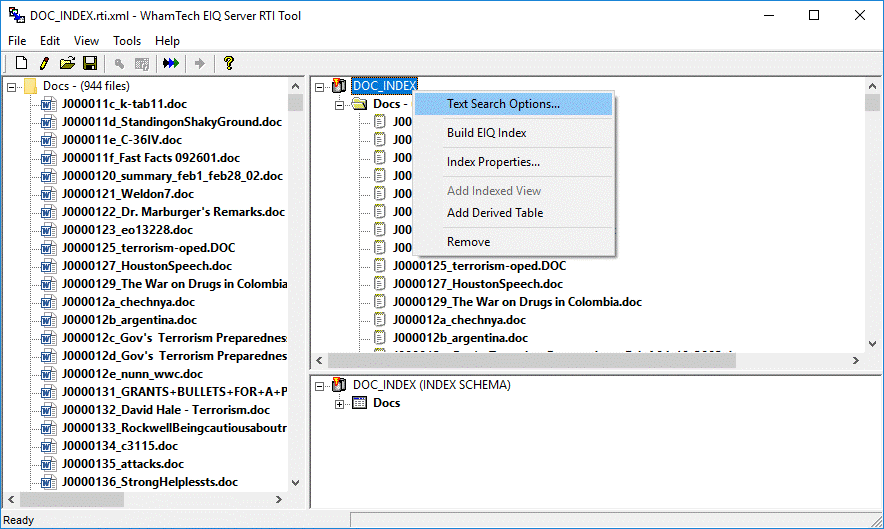Click the DOC_INDEX index icon in top-right pane
The height and width of the screenshot is (529, 884).
click(x=339, y=86)
